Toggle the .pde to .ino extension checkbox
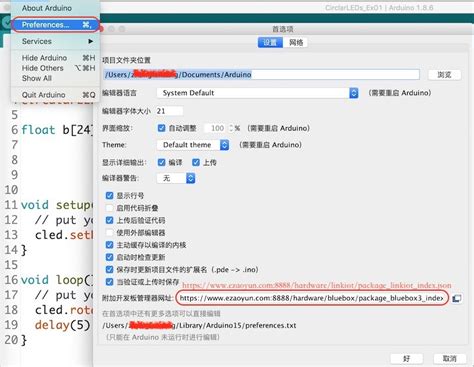 coord(109,270)
